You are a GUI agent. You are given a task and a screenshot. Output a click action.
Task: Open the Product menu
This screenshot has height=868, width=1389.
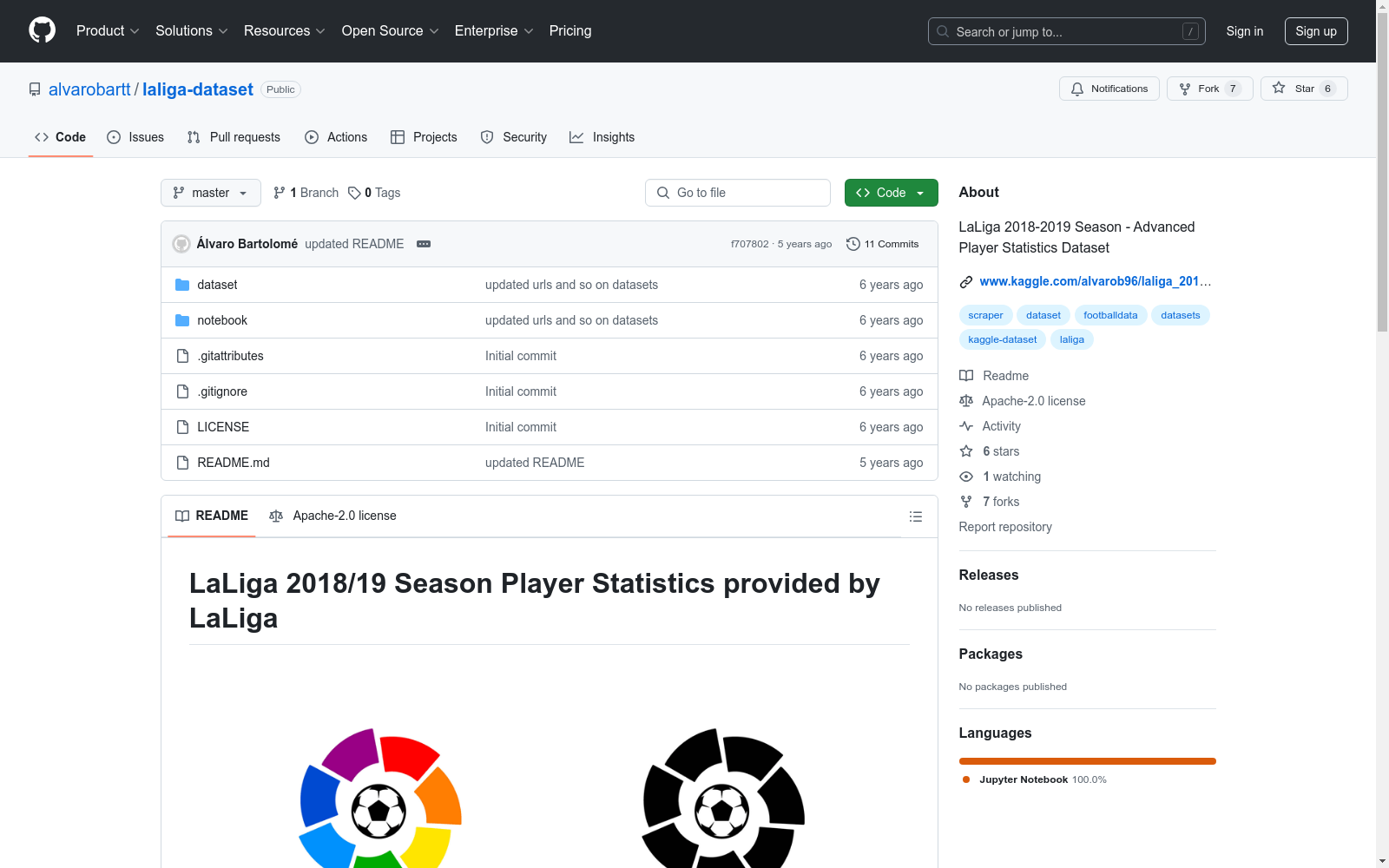pos(108,31)
